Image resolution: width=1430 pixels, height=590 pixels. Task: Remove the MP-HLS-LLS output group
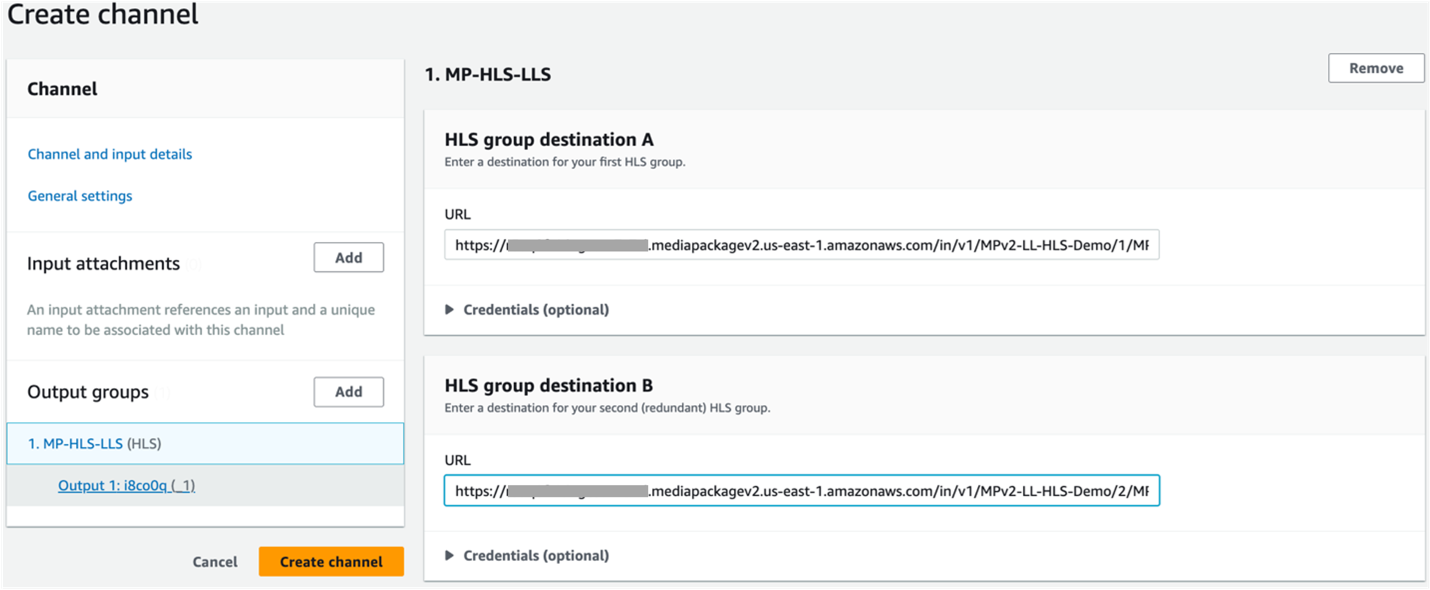click(x=1376, y=68)
